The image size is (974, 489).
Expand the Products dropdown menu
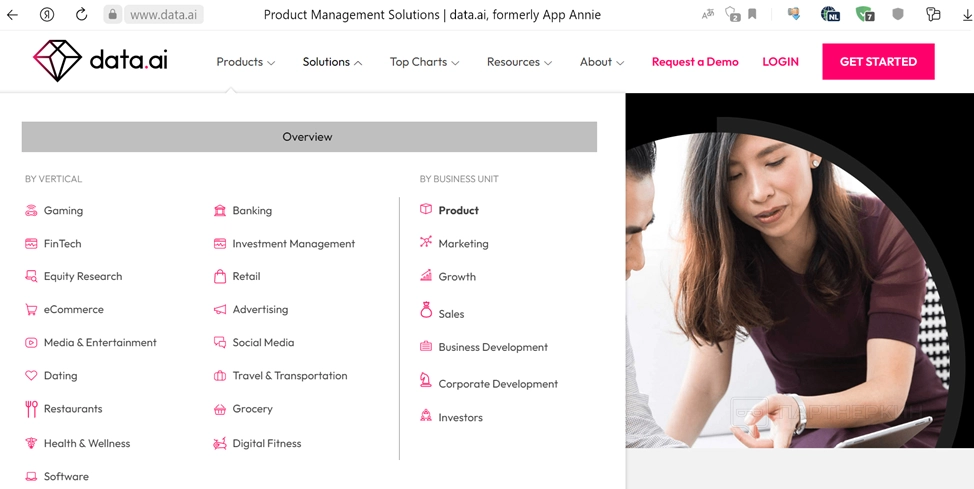pyautogui.click(x=245, y=62)
